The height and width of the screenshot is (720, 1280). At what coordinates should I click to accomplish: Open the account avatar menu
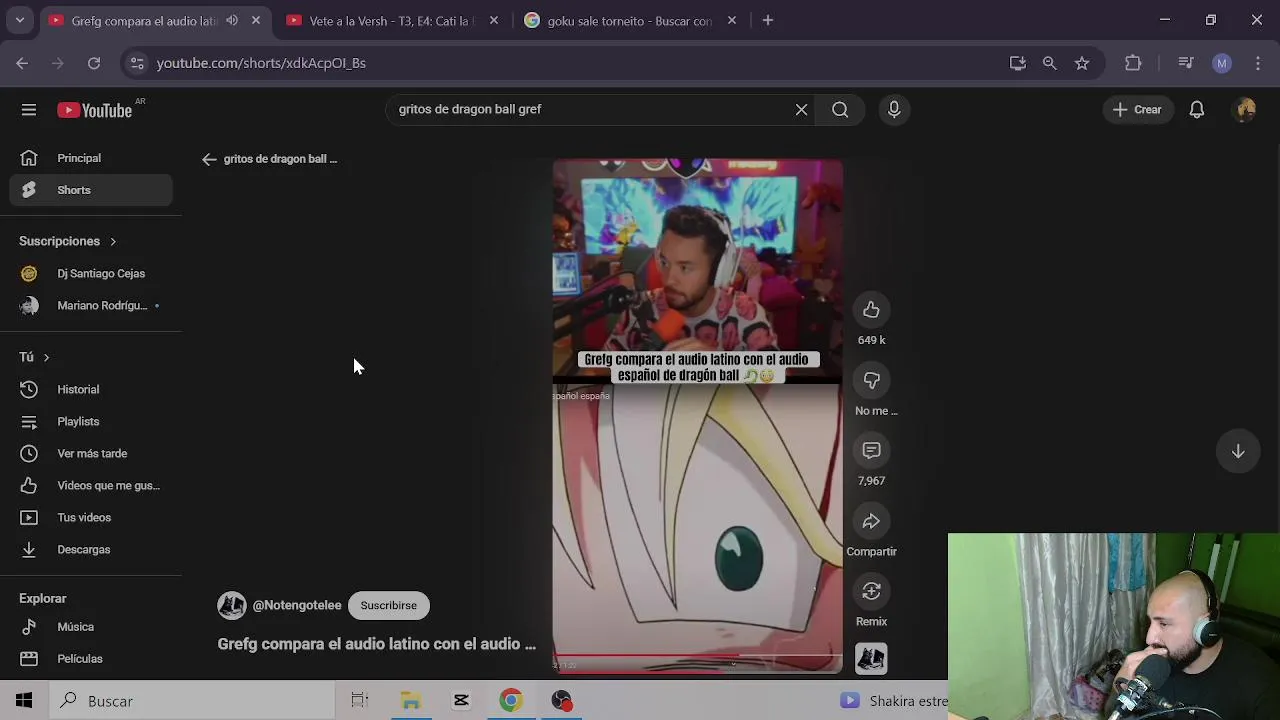(1245, 110)
